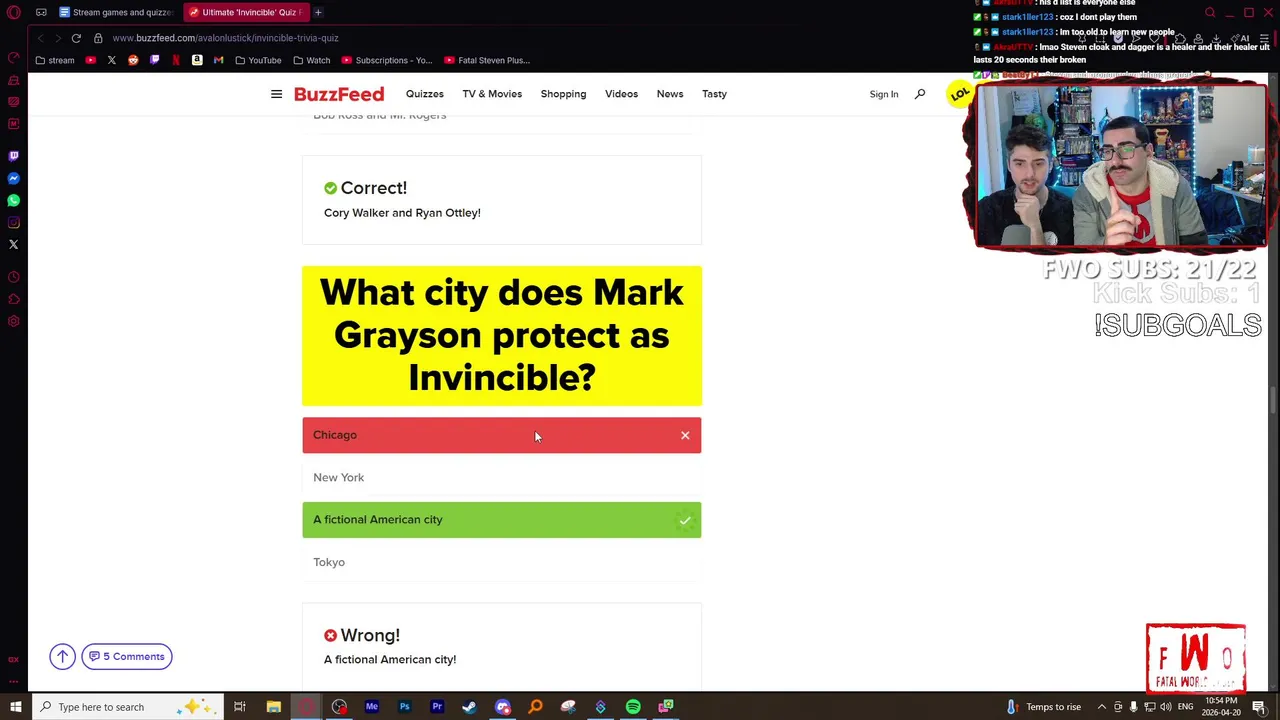Open X in Opera sidebar
The image size is (1280, 720).
[13, 244]
